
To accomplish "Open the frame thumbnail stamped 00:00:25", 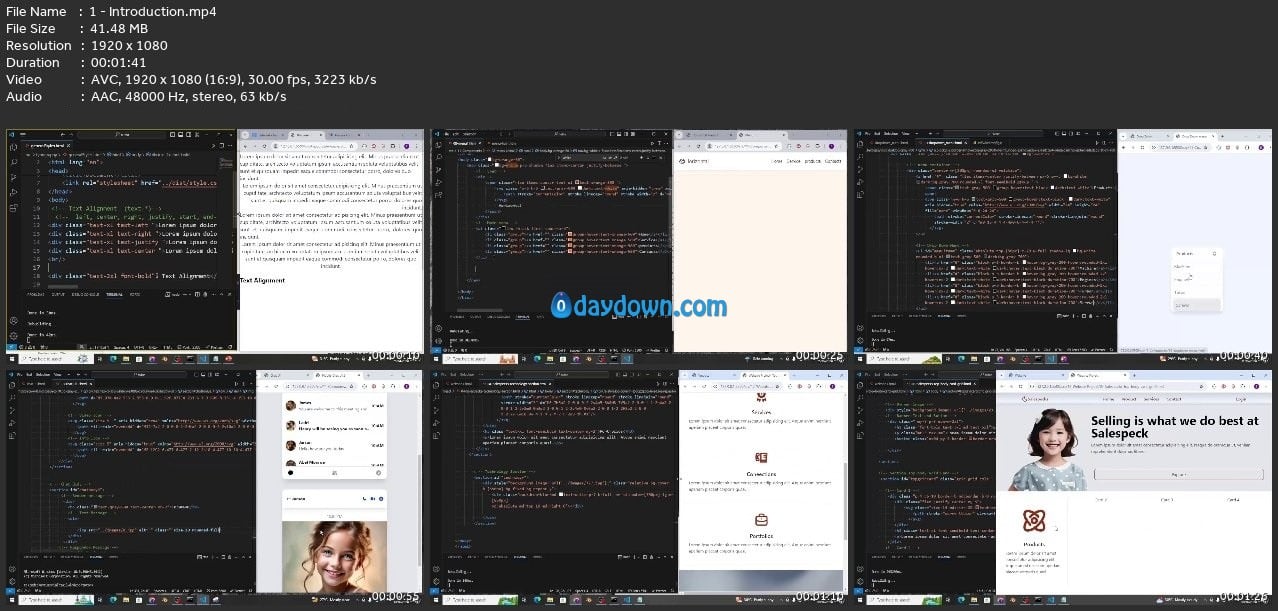I will pos(638,246).
